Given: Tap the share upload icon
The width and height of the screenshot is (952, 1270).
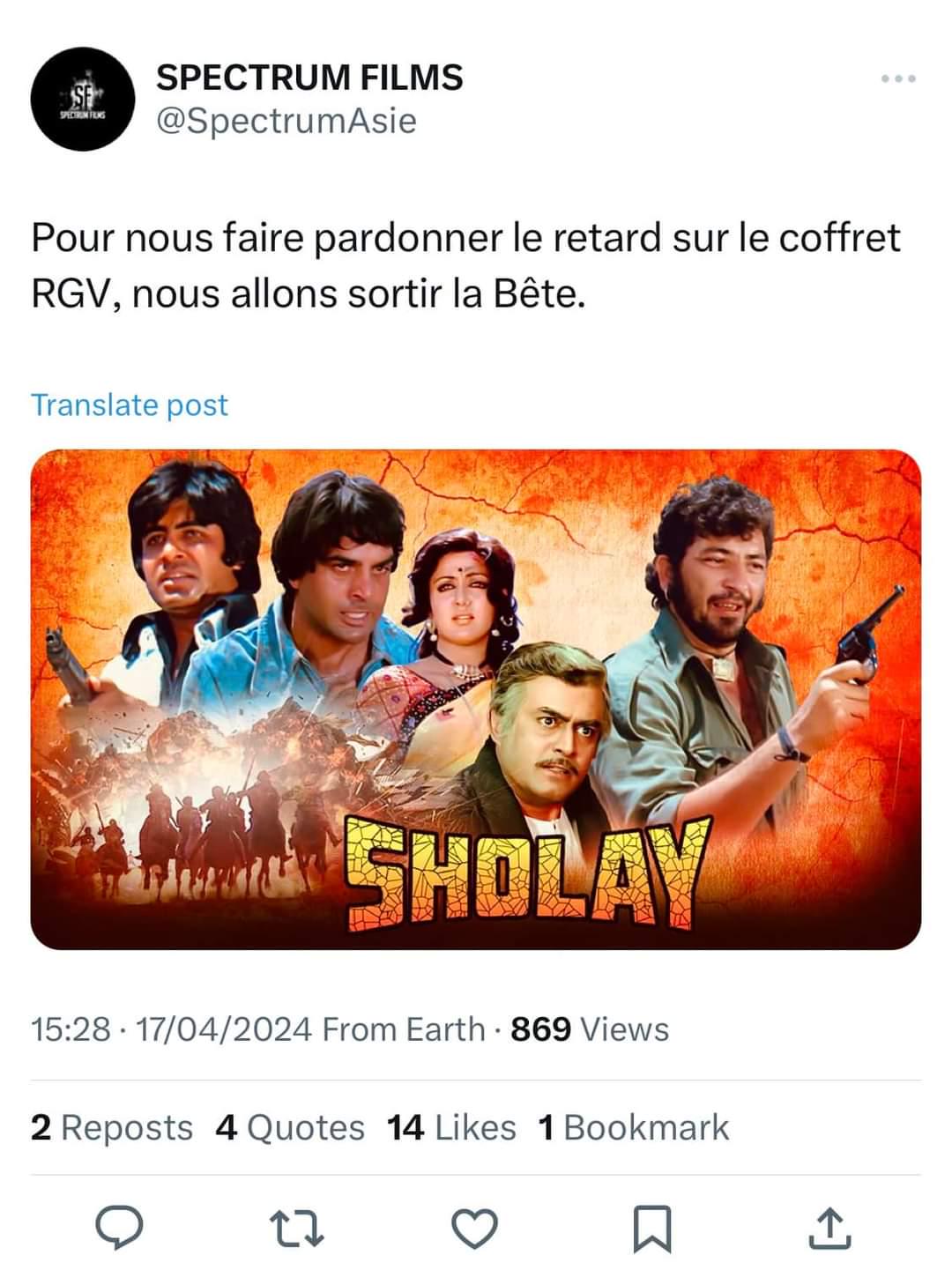Looking at the screenshot, I should (x=829, y=1229).
